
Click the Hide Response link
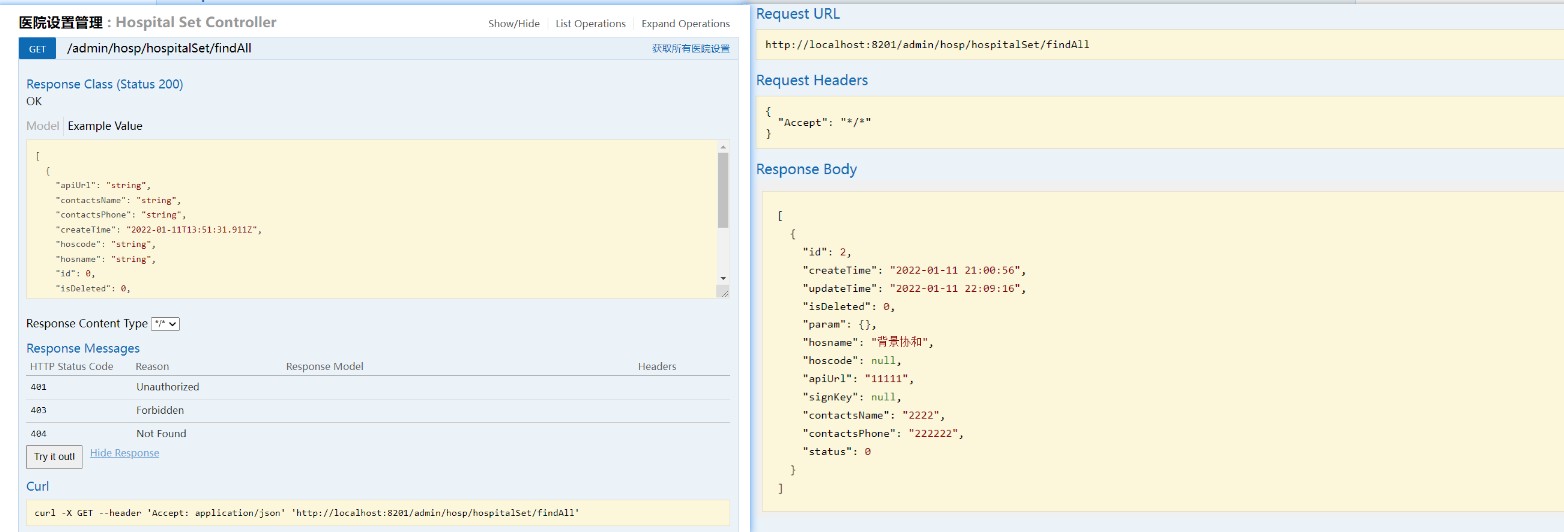[124, 453]
